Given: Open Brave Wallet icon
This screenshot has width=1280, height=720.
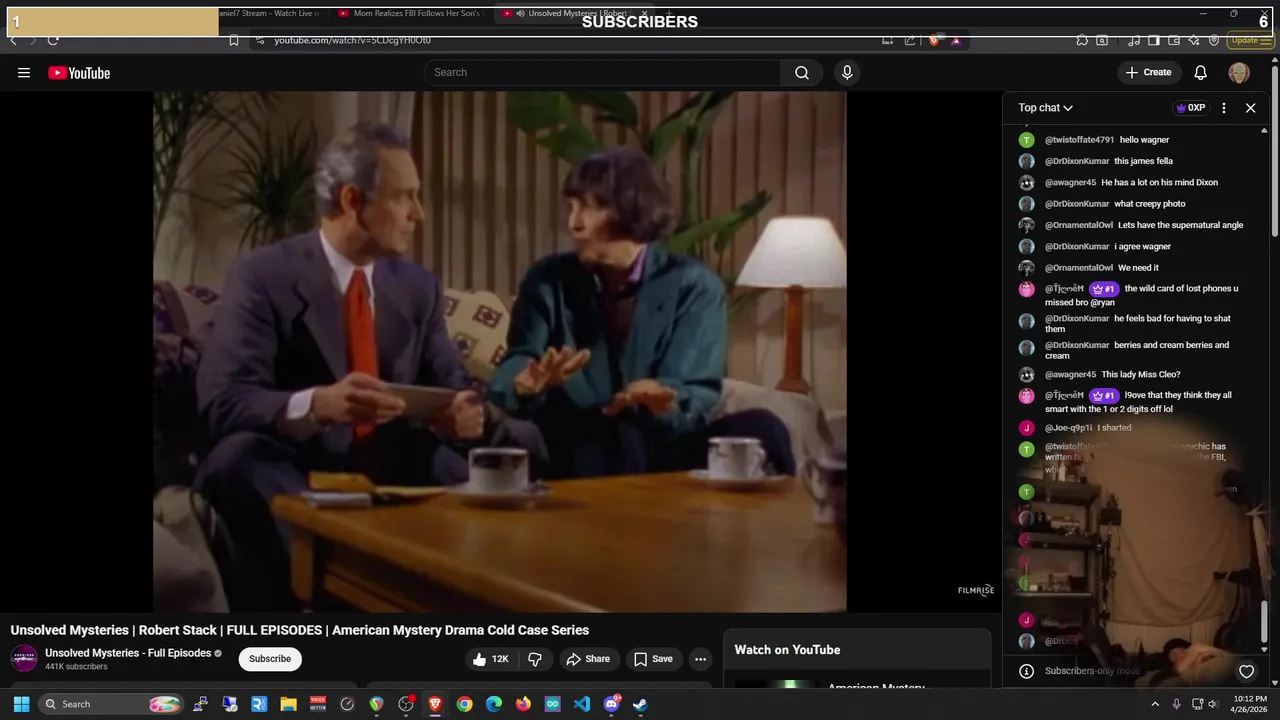Looking at the screenshot, I should point(1173,40).
